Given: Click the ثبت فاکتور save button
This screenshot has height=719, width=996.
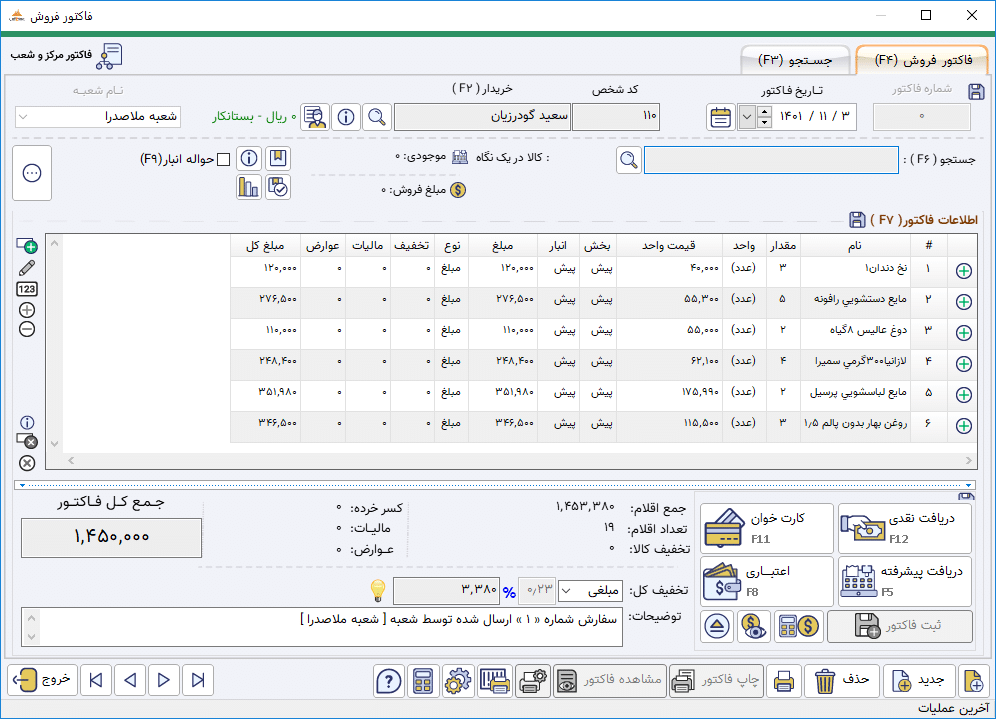Looking at the screenshot, I should (899, 626).
